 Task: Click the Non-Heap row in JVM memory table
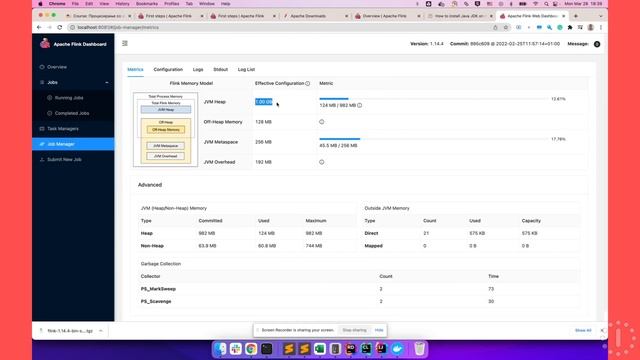coord(247,246)
